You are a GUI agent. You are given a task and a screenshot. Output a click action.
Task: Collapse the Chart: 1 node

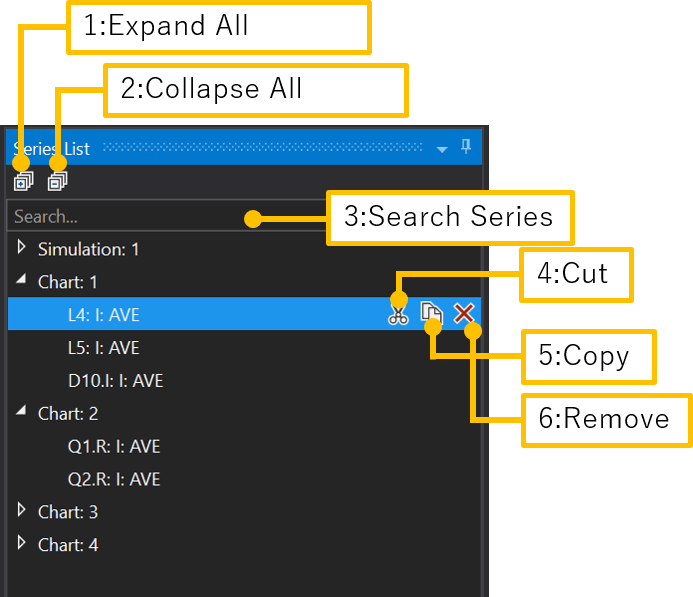pyautogui.click(x=21, y=278)
